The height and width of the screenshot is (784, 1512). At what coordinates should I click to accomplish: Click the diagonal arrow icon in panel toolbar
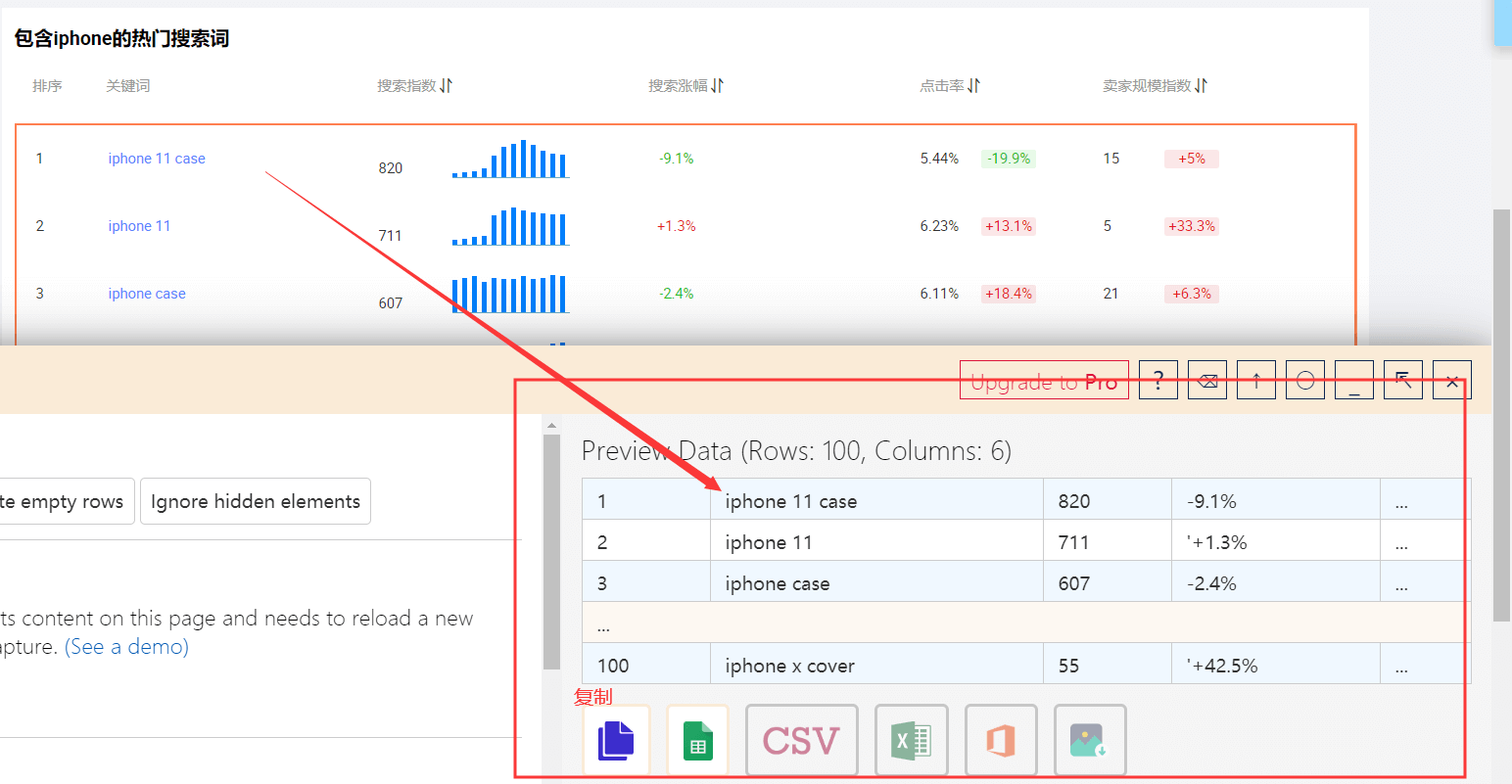click(x=1402, y=380)
